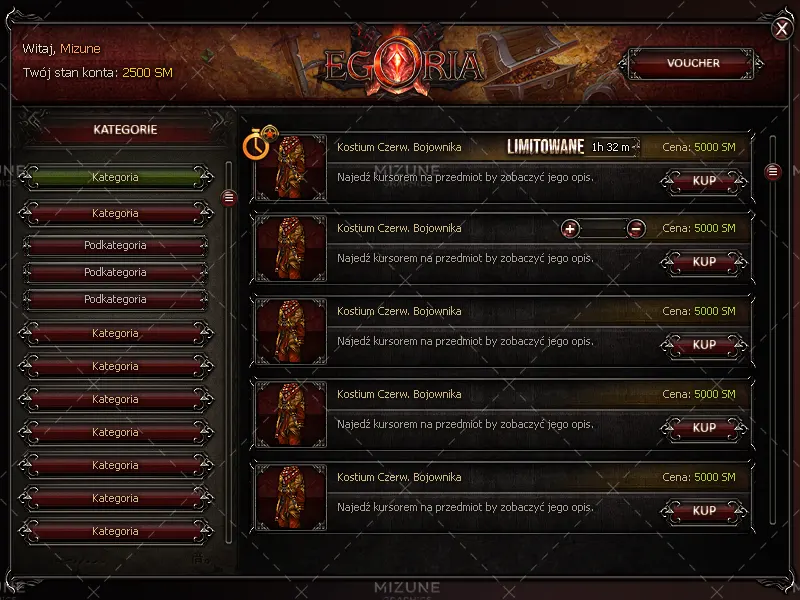
Task: Choose the third Podkategoria item
Action: click(x=116, y=299)
